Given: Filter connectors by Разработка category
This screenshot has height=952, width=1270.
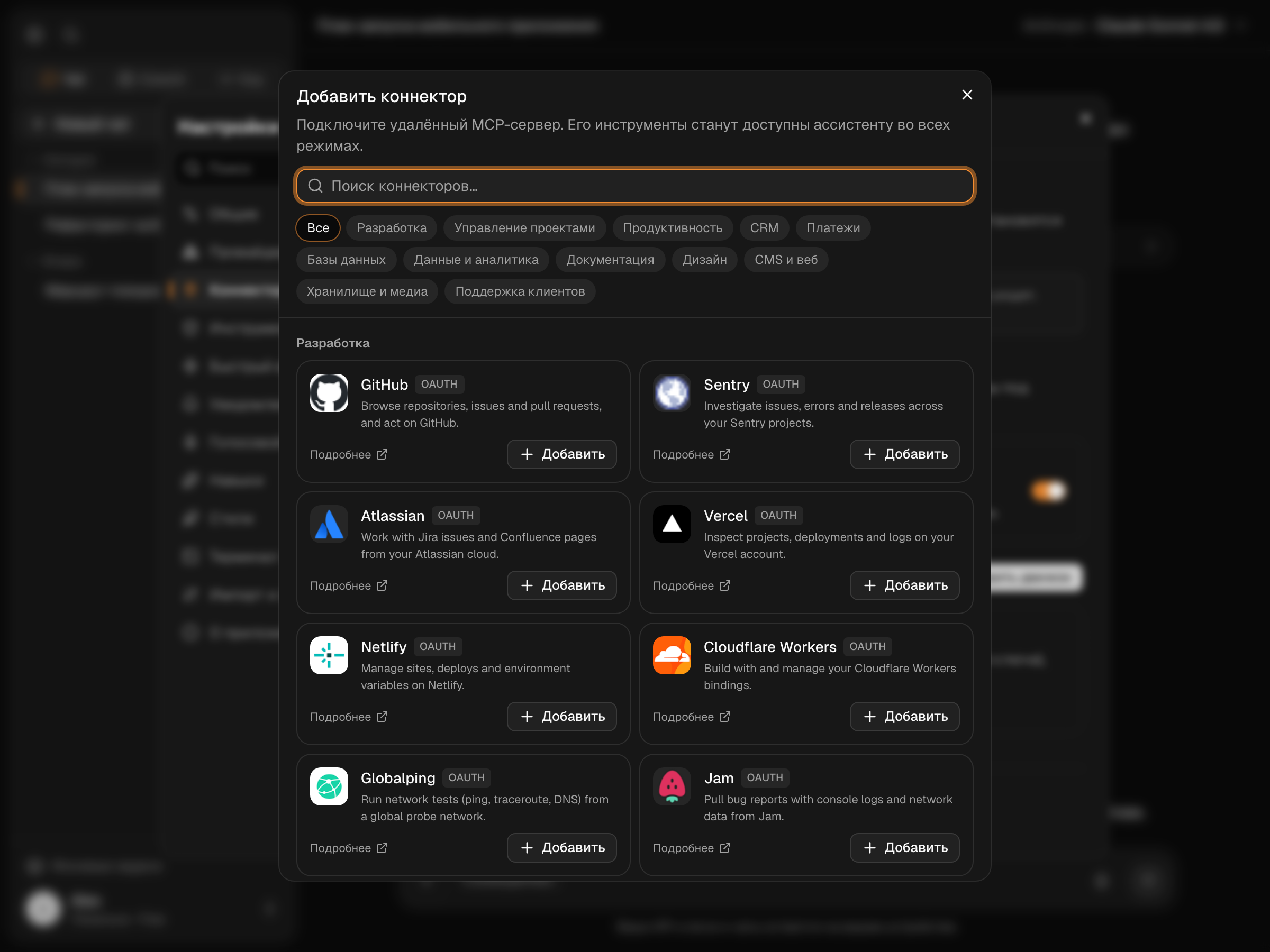Looking at the screenshot, I should [392, 228].
